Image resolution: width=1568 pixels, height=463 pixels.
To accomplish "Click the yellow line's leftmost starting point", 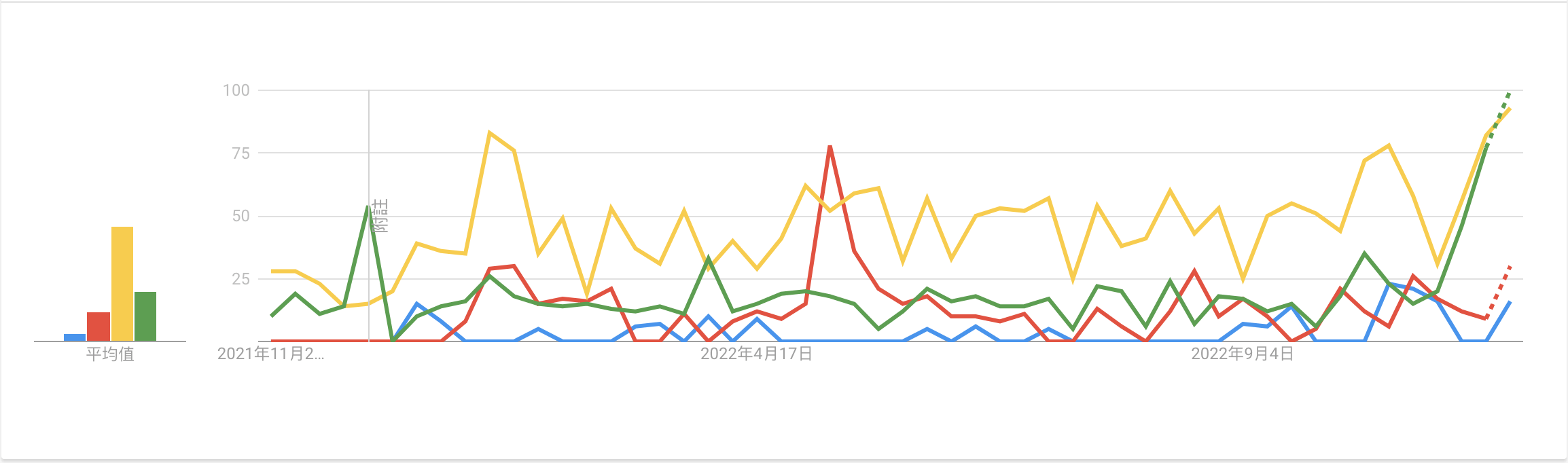I will point(272,271).
